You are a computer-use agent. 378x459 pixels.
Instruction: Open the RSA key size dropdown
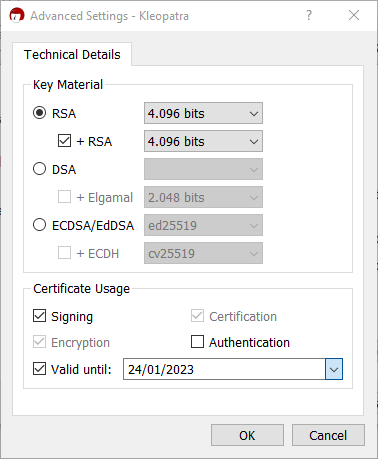pyautogui.click(x=203, y=113)
